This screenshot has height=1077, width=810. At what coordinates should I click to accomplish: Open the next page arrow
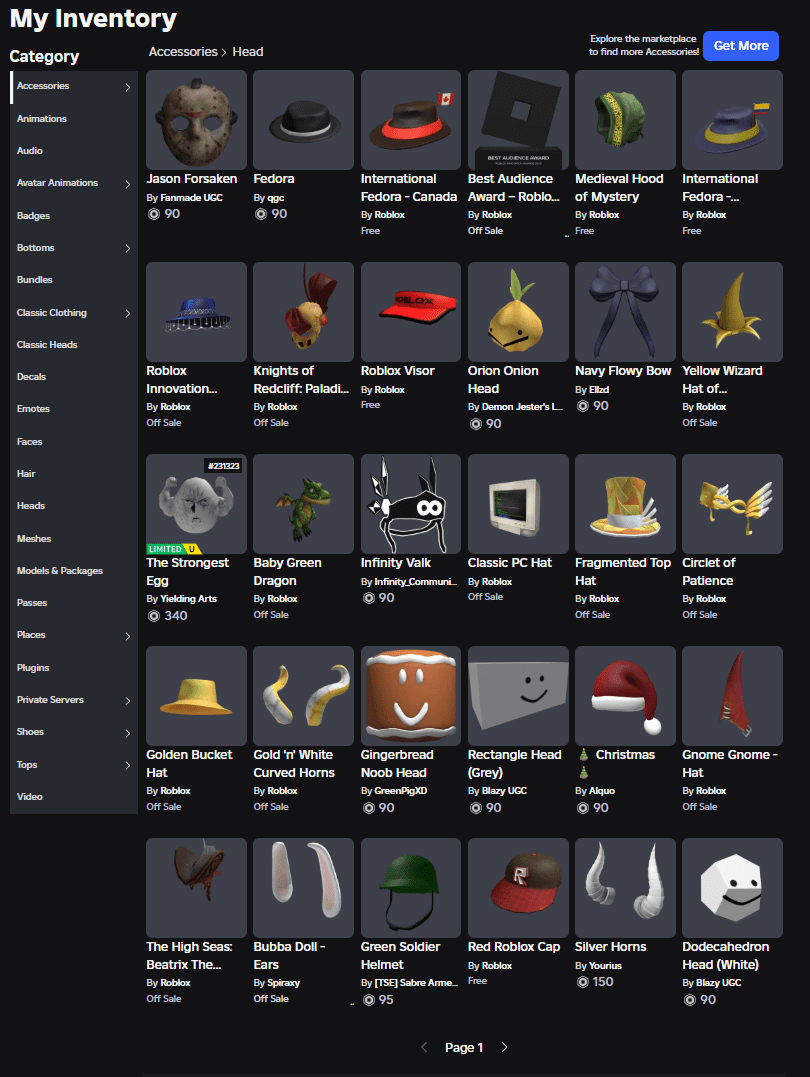(x=504, y=1047)
